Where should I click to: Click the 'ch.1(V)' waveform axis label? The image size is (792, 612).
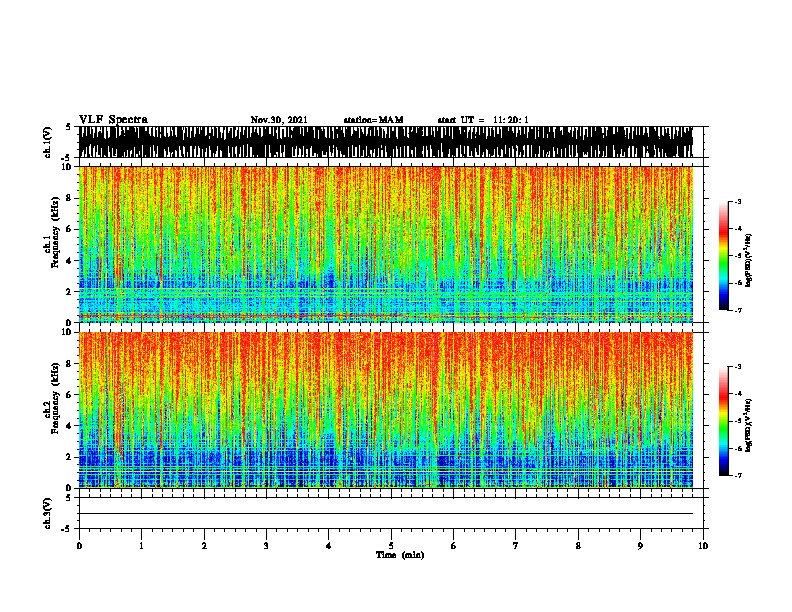point(48,142)
